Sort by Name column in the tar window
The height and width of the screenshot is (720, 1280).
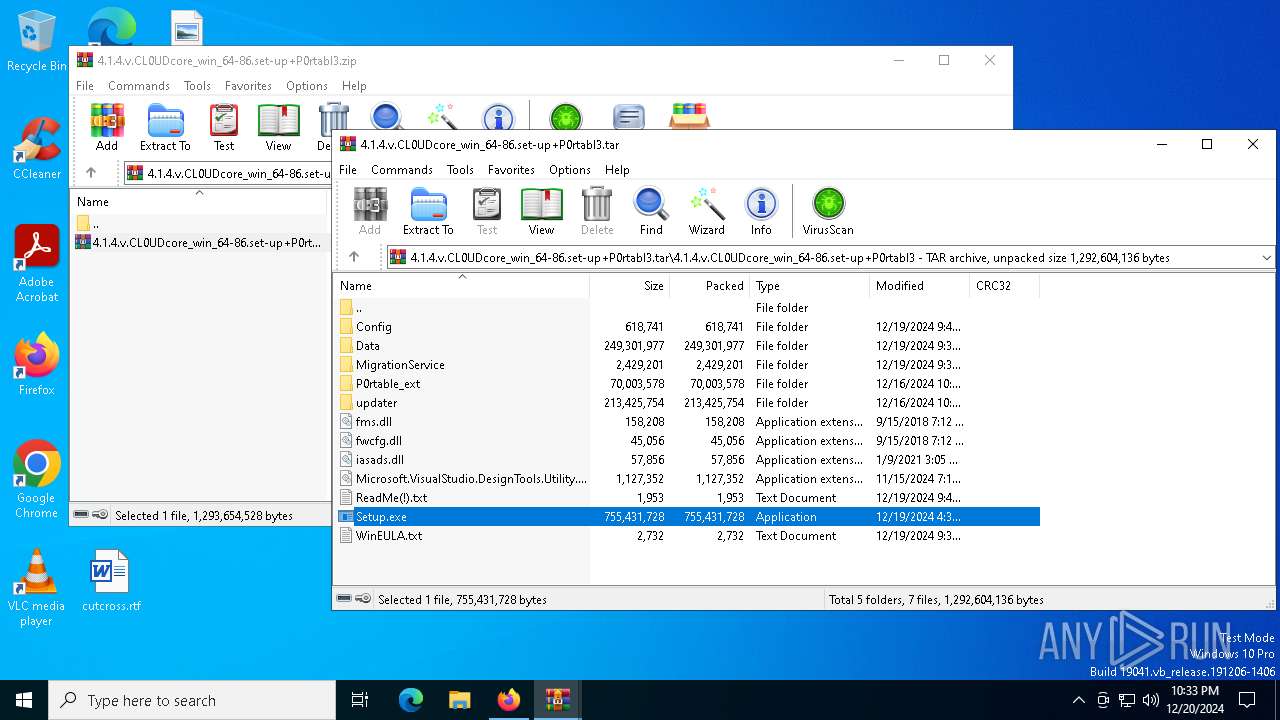(x=462, y=286)
